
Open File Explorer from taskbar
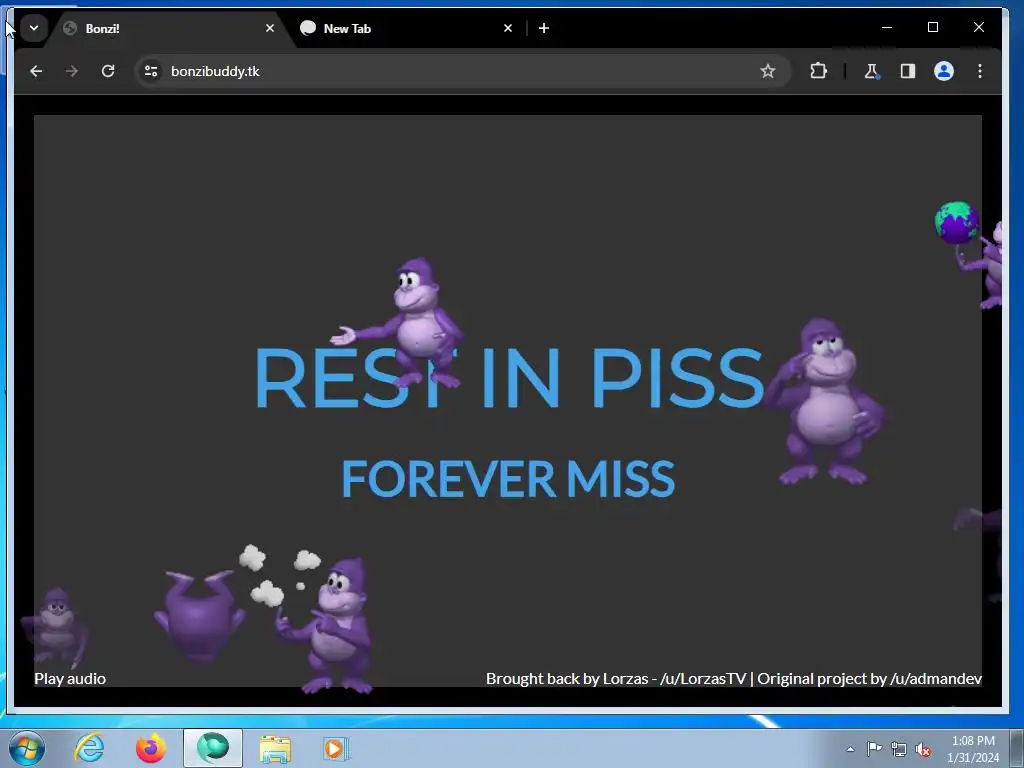[275, 748]
